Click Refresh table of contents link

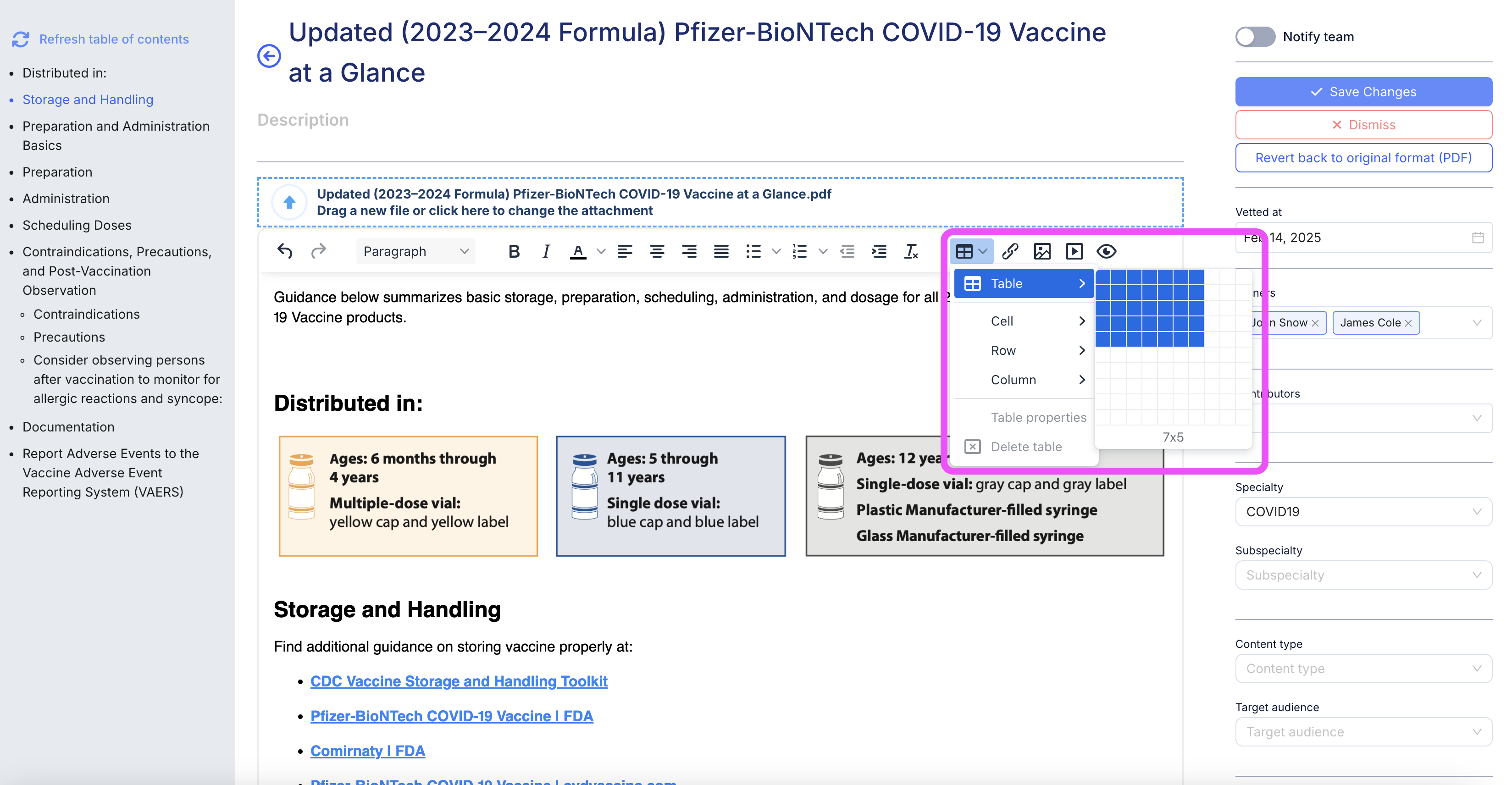114,39
